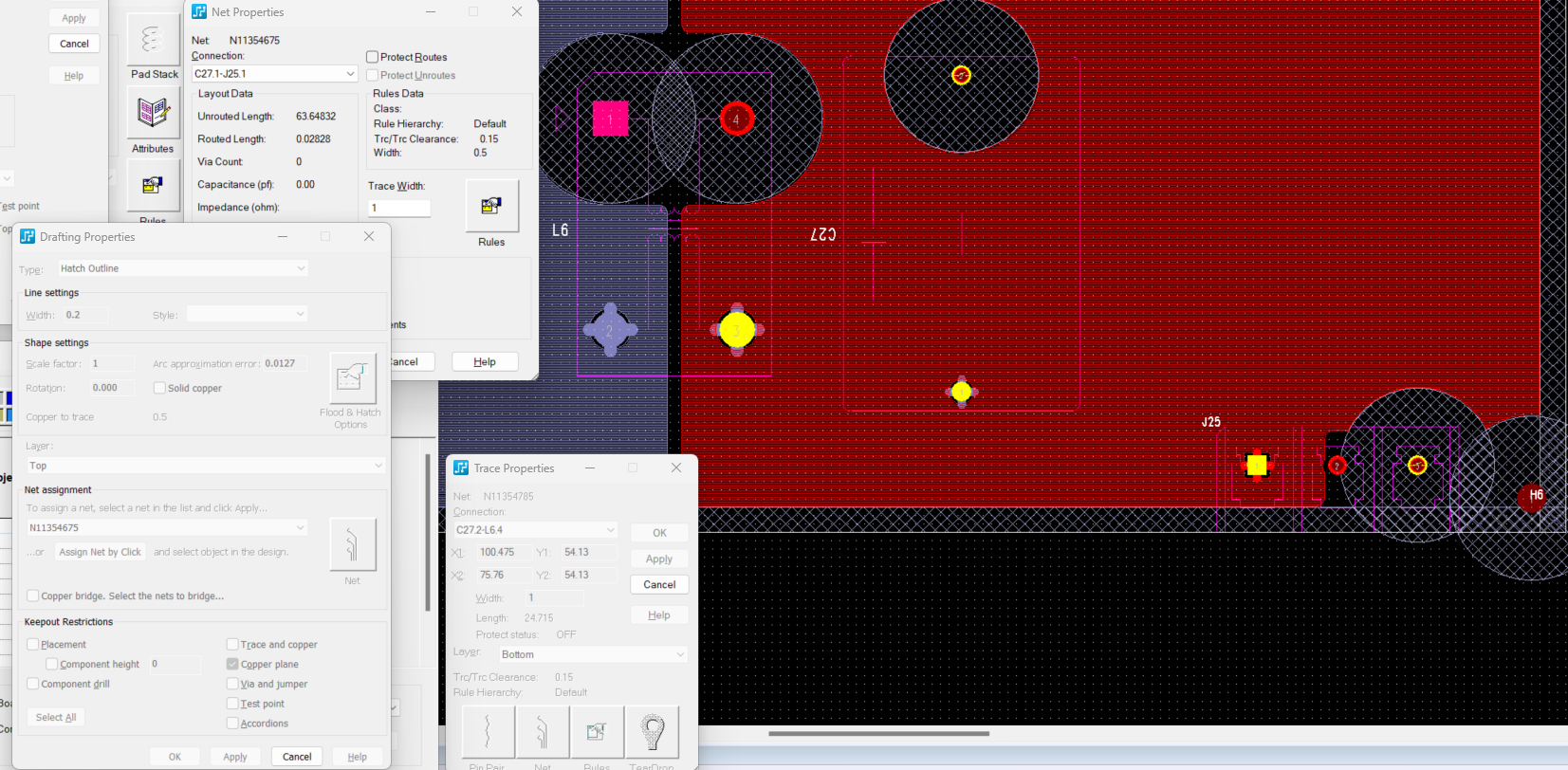This screenshot has height=770, width=1568.
Task: Open Pin Pair icon in Trace Properties
Action: (x=488, y=732)
